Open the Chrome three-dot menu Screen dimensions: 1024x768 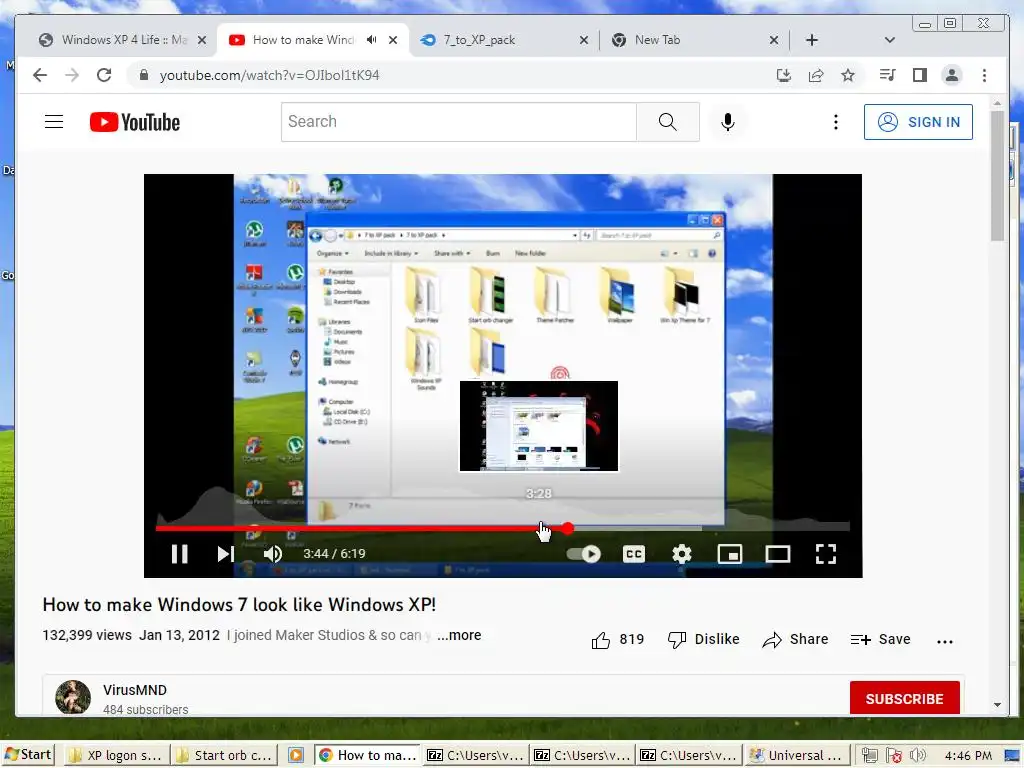click(x=984, y=75)
